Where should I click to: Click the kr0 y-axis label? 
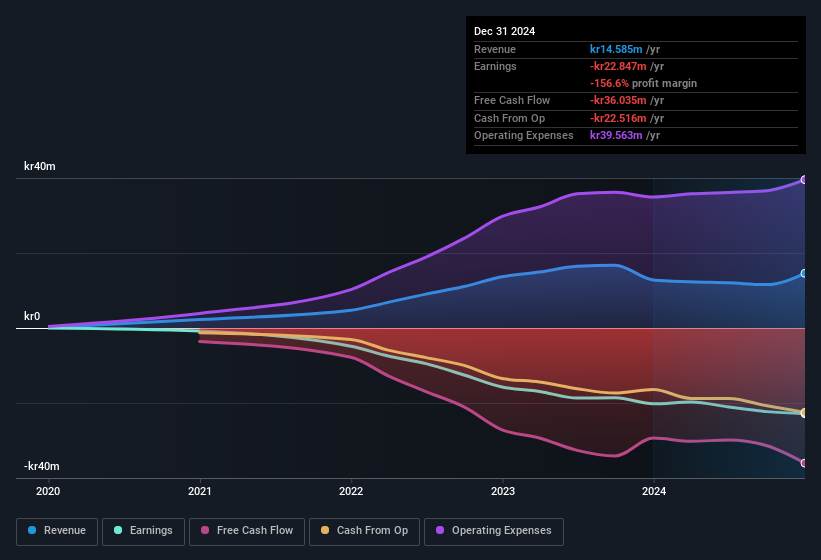[32, 316]
